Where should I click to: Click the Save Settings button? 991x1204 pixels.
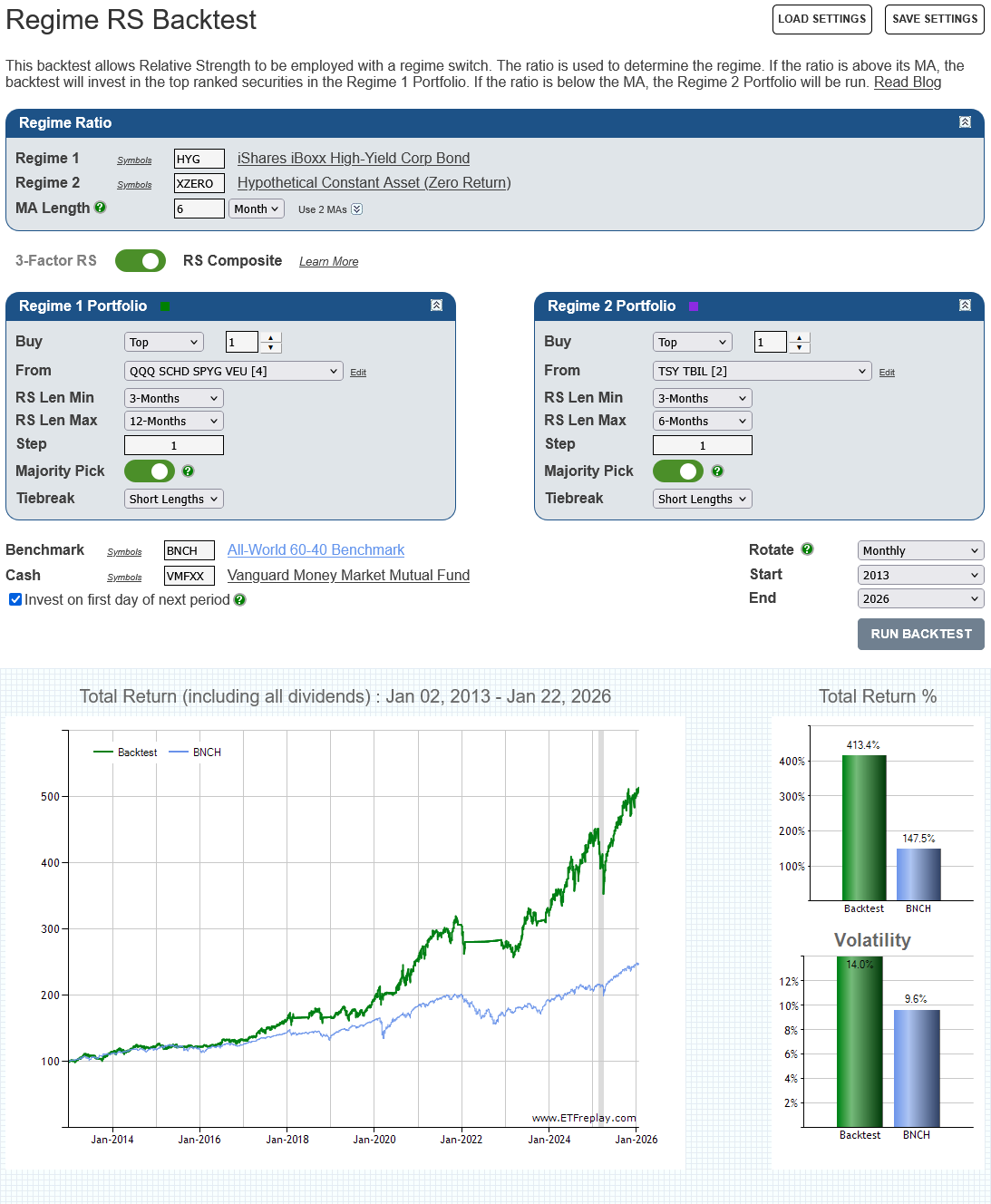[934, 19]
